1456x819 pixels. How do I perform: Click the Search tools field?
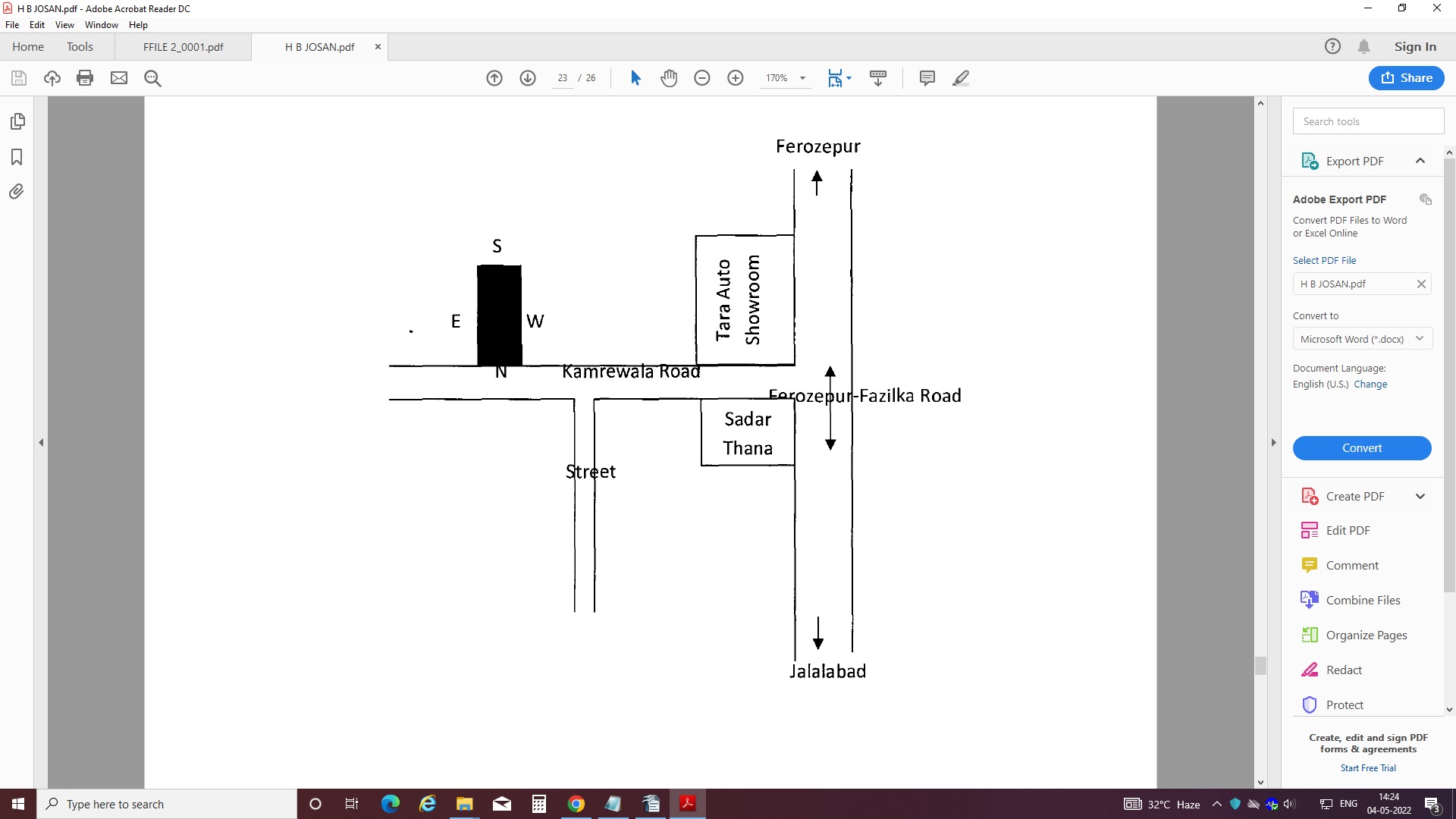[x=1368, y=121]
